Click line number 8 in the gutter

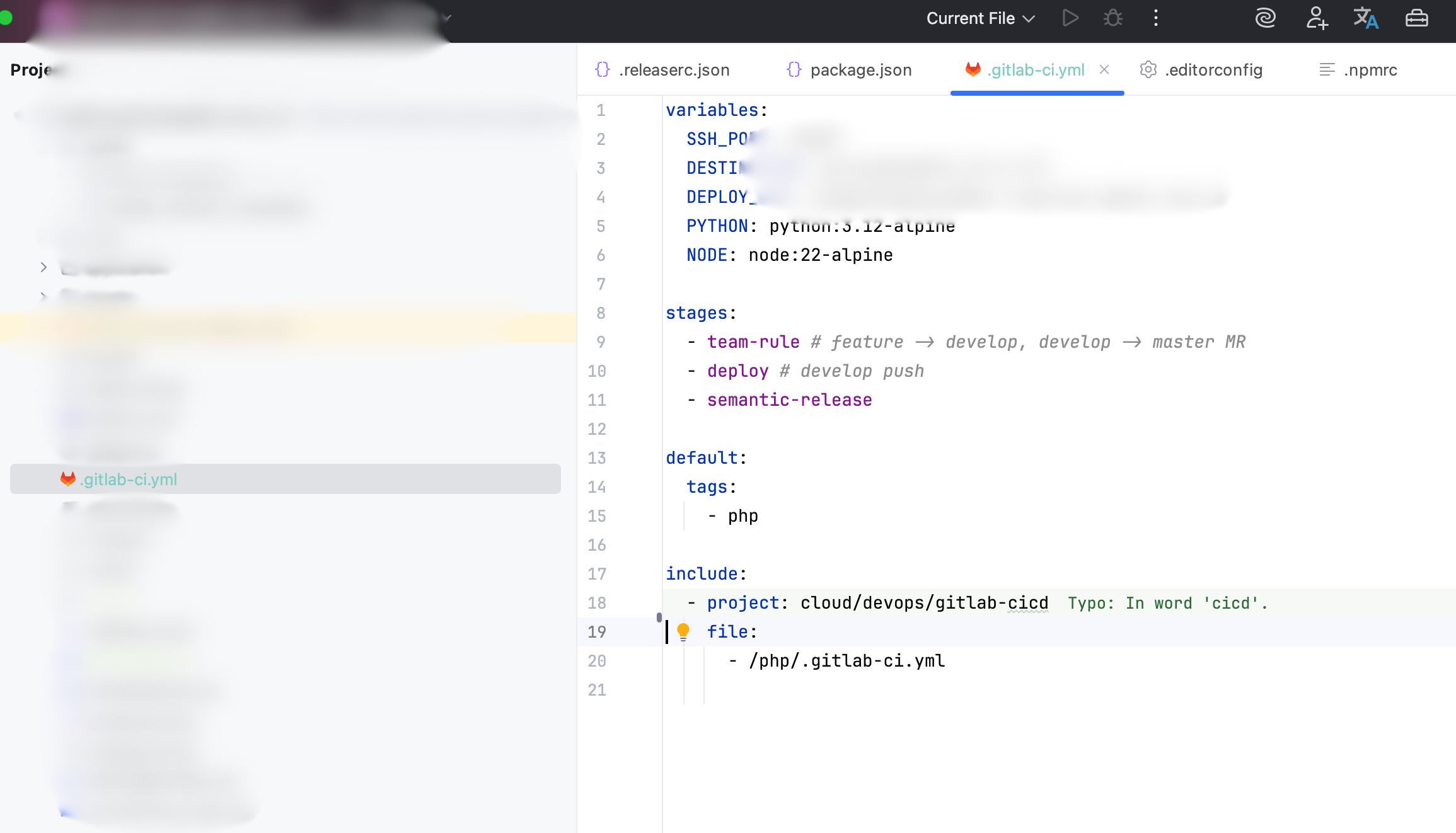click(x=601, y=313)
